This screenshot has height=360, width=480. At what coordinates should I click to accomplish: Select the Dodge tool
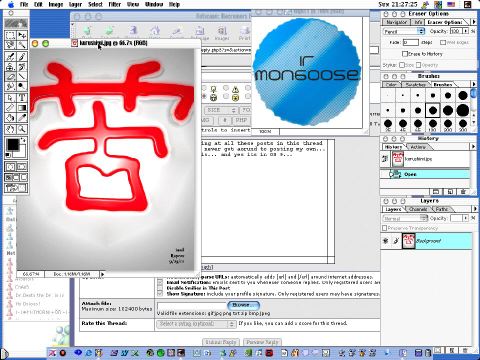[x=22, y=87]
